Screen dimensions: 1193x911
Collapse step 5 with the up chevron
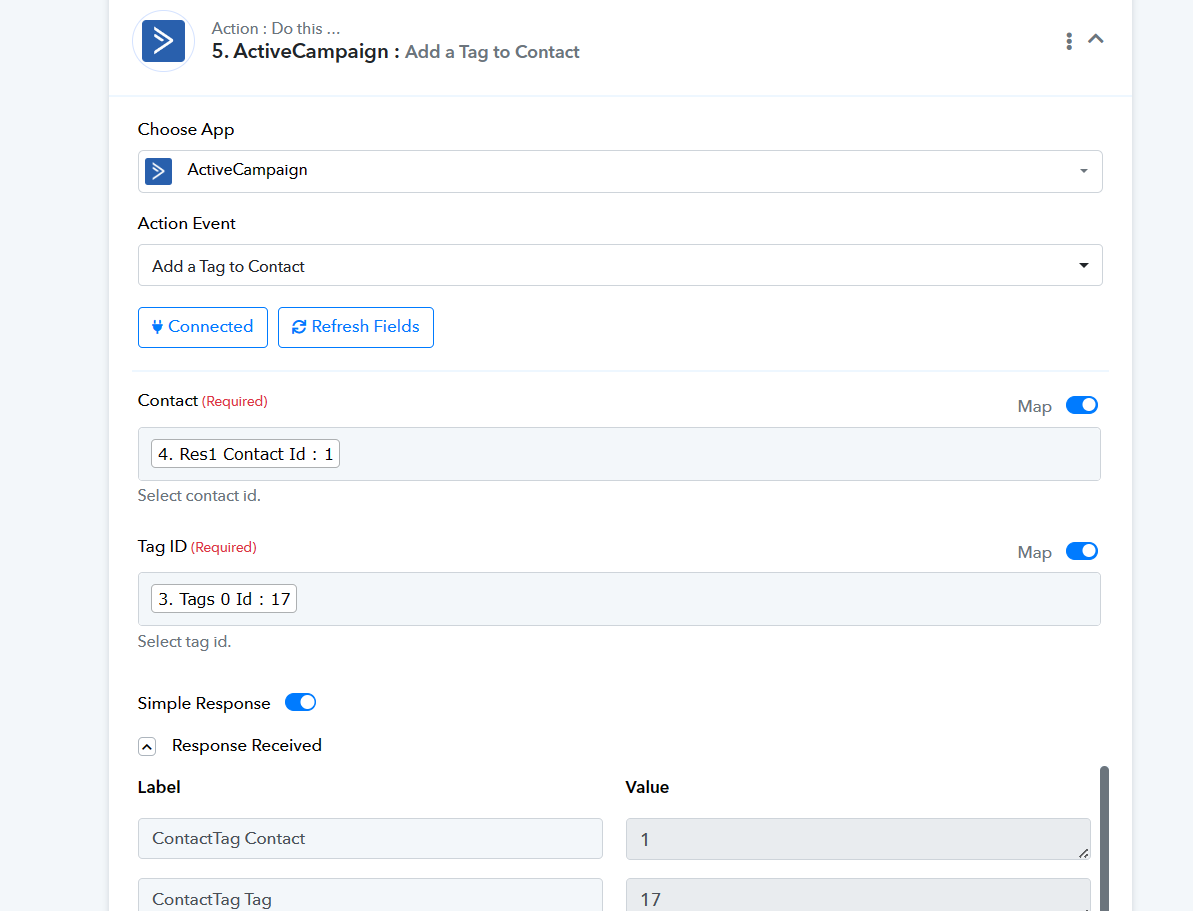tap(1096, 39)
